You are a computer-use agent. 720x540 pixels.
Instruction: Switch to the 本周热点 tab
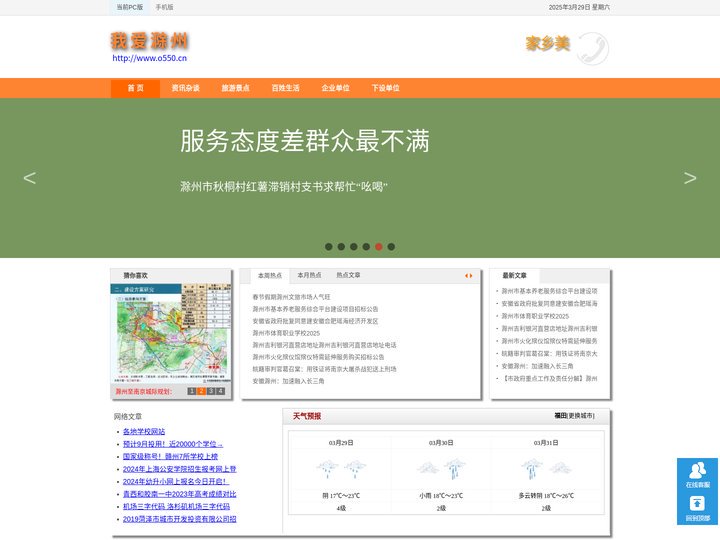[270, 276]
